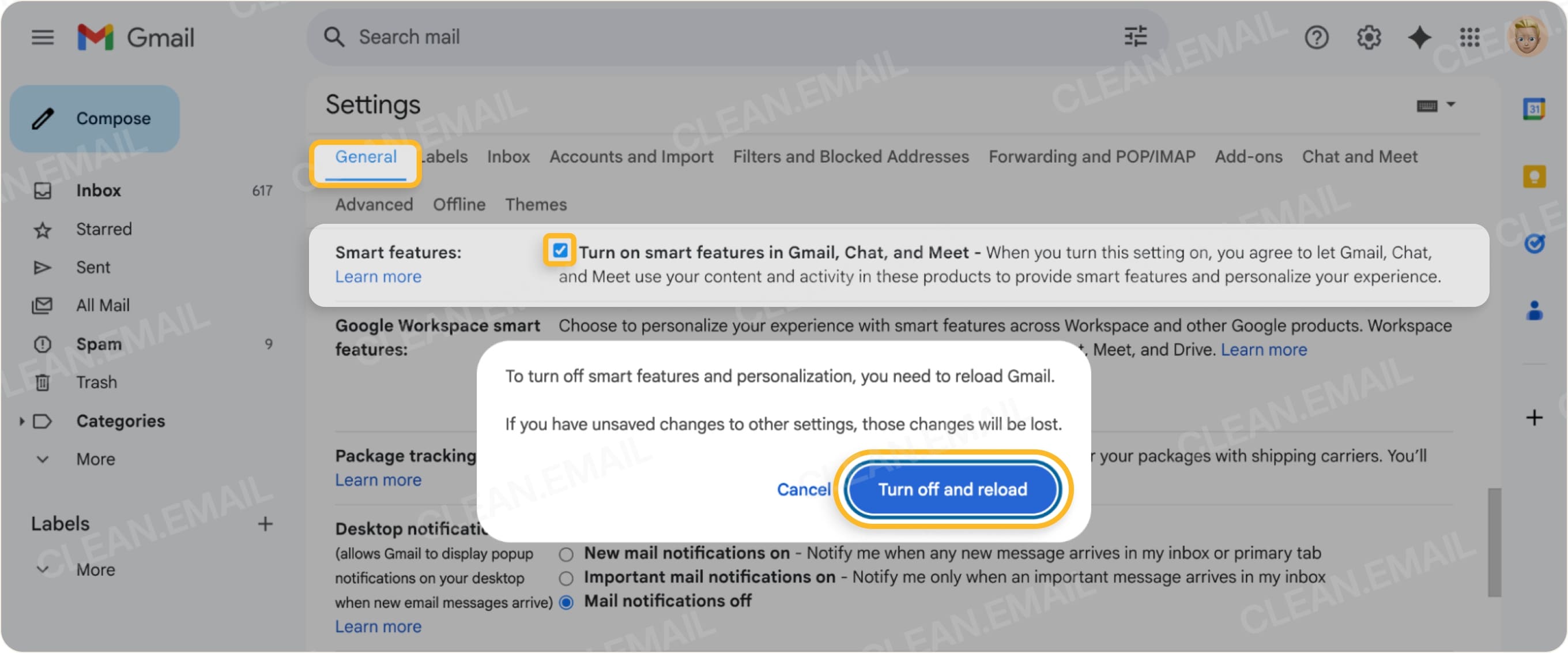This screenshot has width=1568, height=653.
Task: Click Learn more under Package tracking
Action: (378, 480)
